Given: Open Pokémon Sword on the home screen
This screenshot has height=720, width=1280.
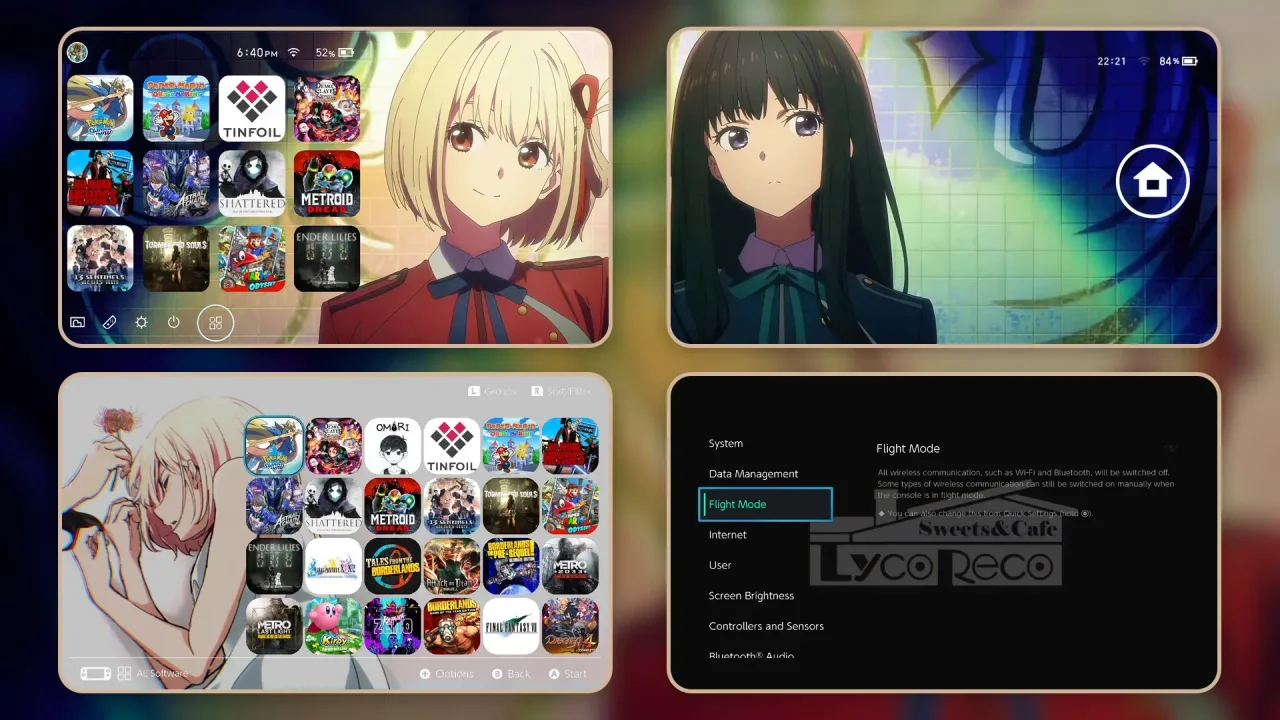Looking at the screenshot, I should coord(100,108).
